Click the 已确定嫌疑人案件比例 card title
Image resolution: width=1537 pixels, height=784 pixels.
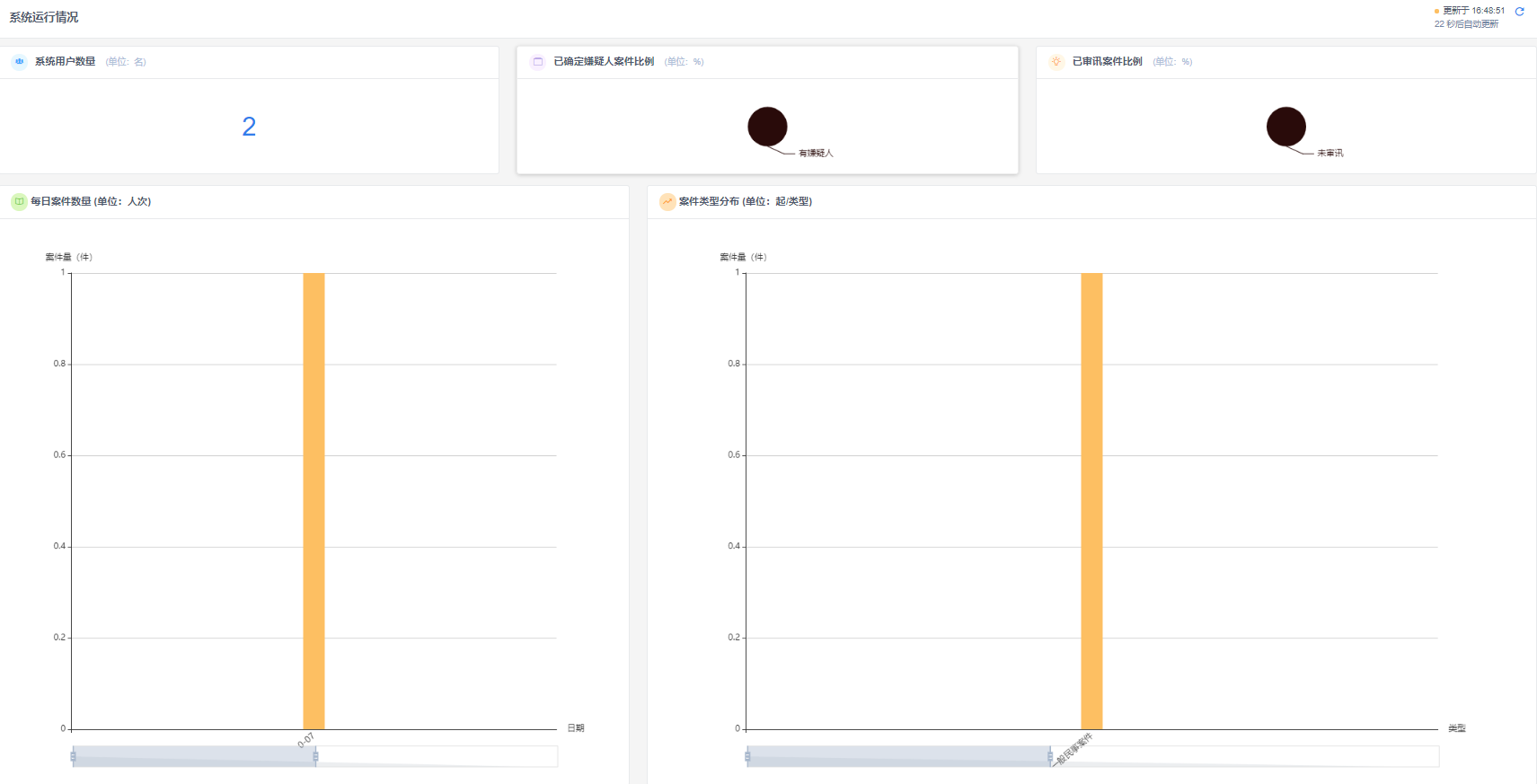click(604, 62)
